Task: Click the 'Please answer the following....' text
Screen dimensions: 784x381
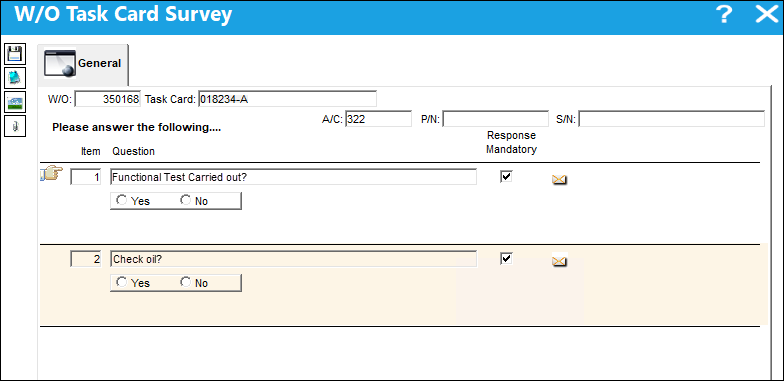Action: (x=136, y=127)
